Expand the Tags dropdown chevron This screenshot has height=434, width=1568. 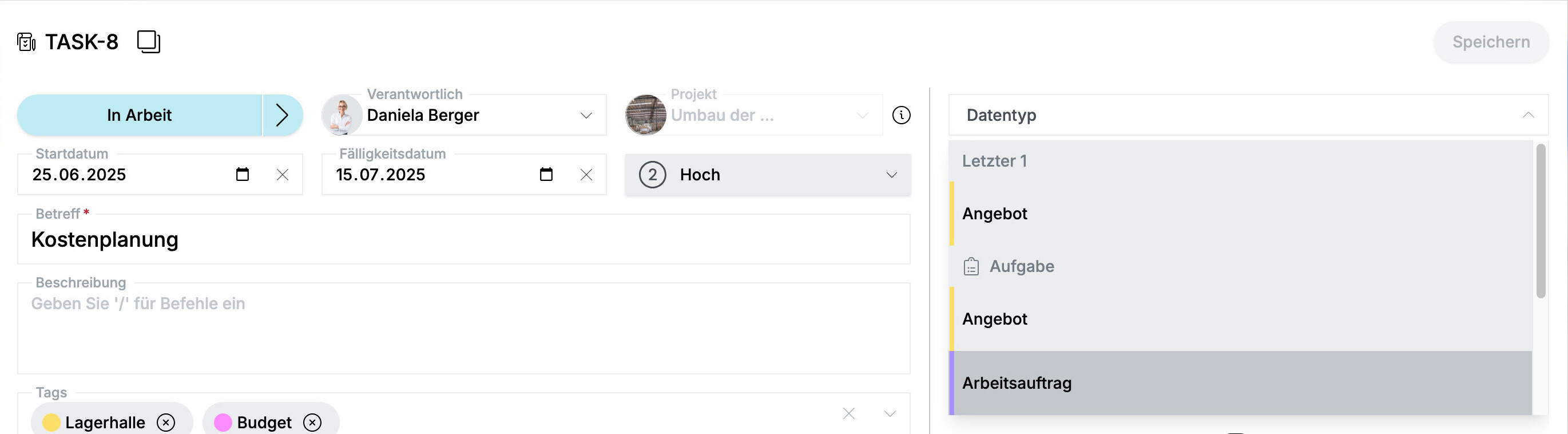(890, 414)
